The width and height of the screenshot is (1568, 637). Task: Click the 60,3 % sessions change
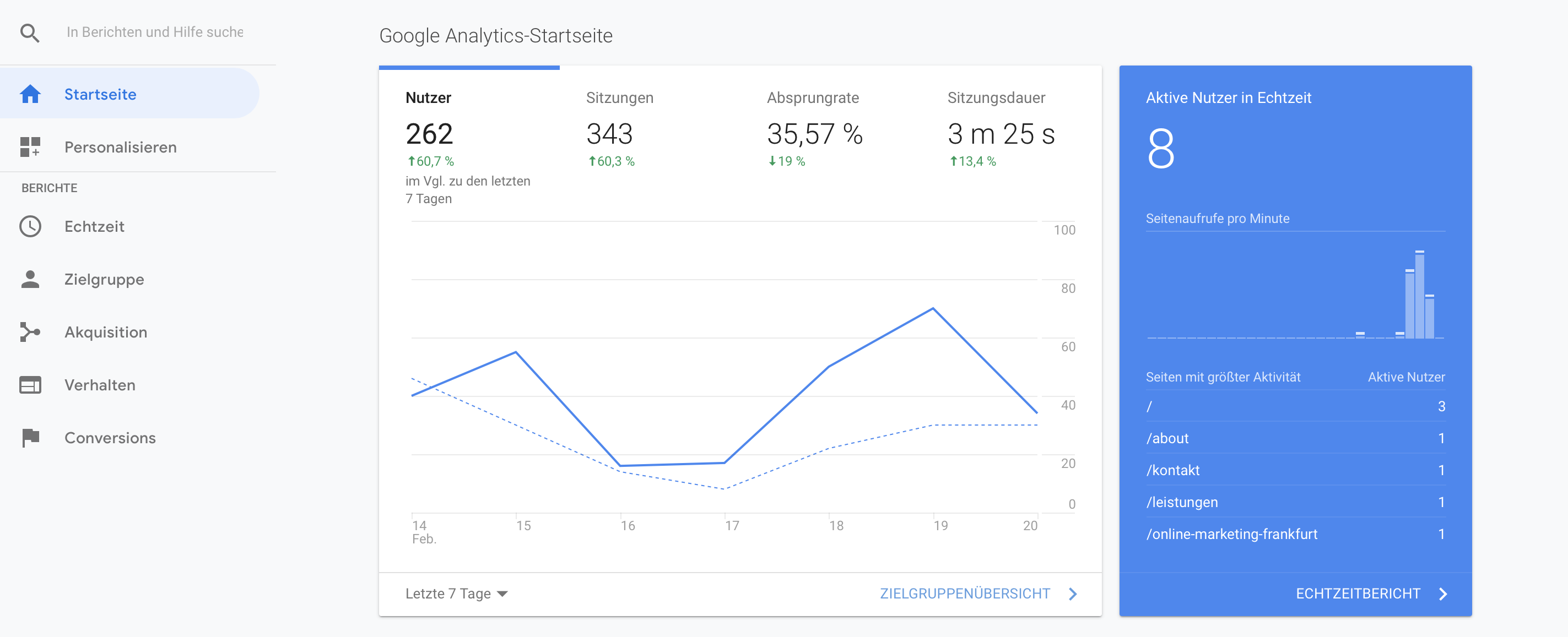(610, 161)
